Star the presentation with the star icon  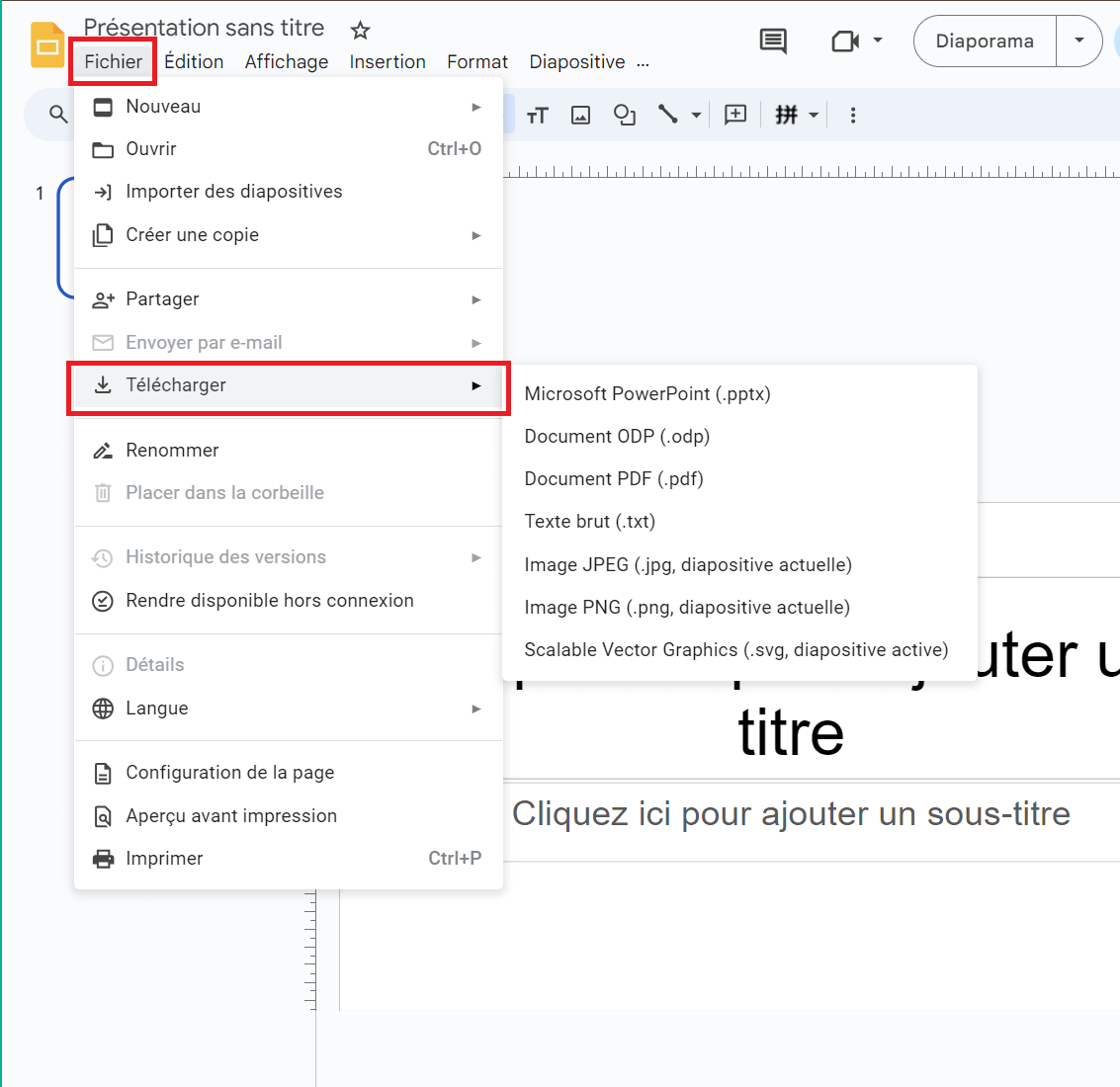pyautogui.click(x=360, y=30)
